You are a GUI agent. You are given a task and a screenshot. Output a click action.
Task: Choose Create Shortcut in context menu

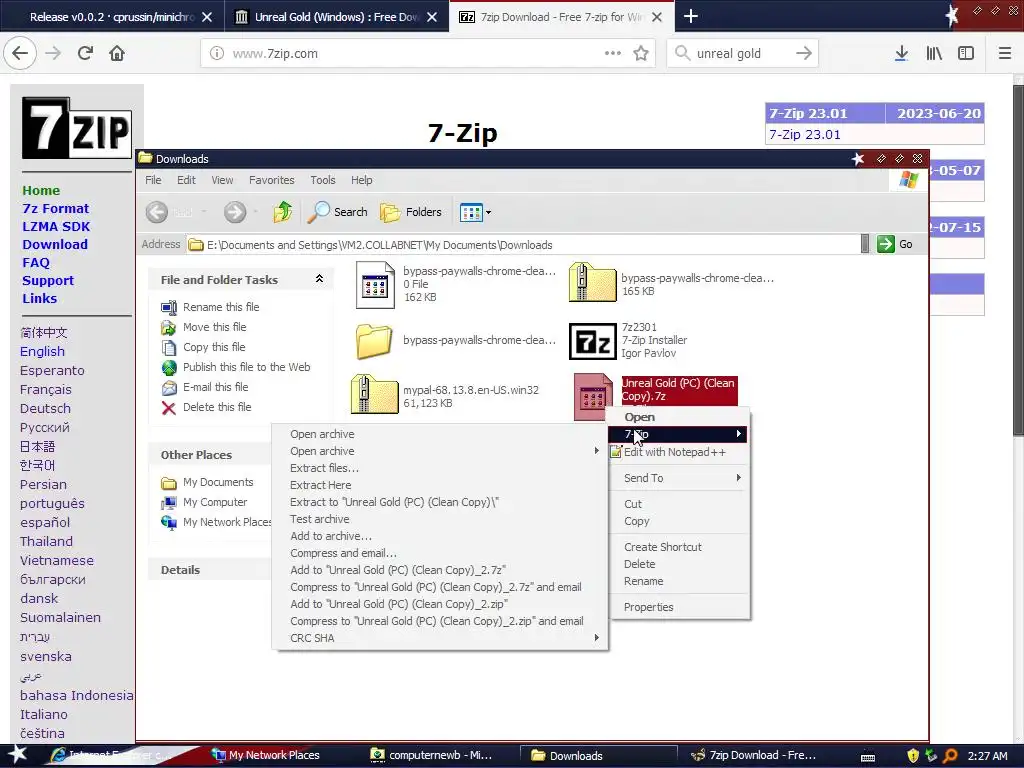pyautogui.click(x=679, y=547)
